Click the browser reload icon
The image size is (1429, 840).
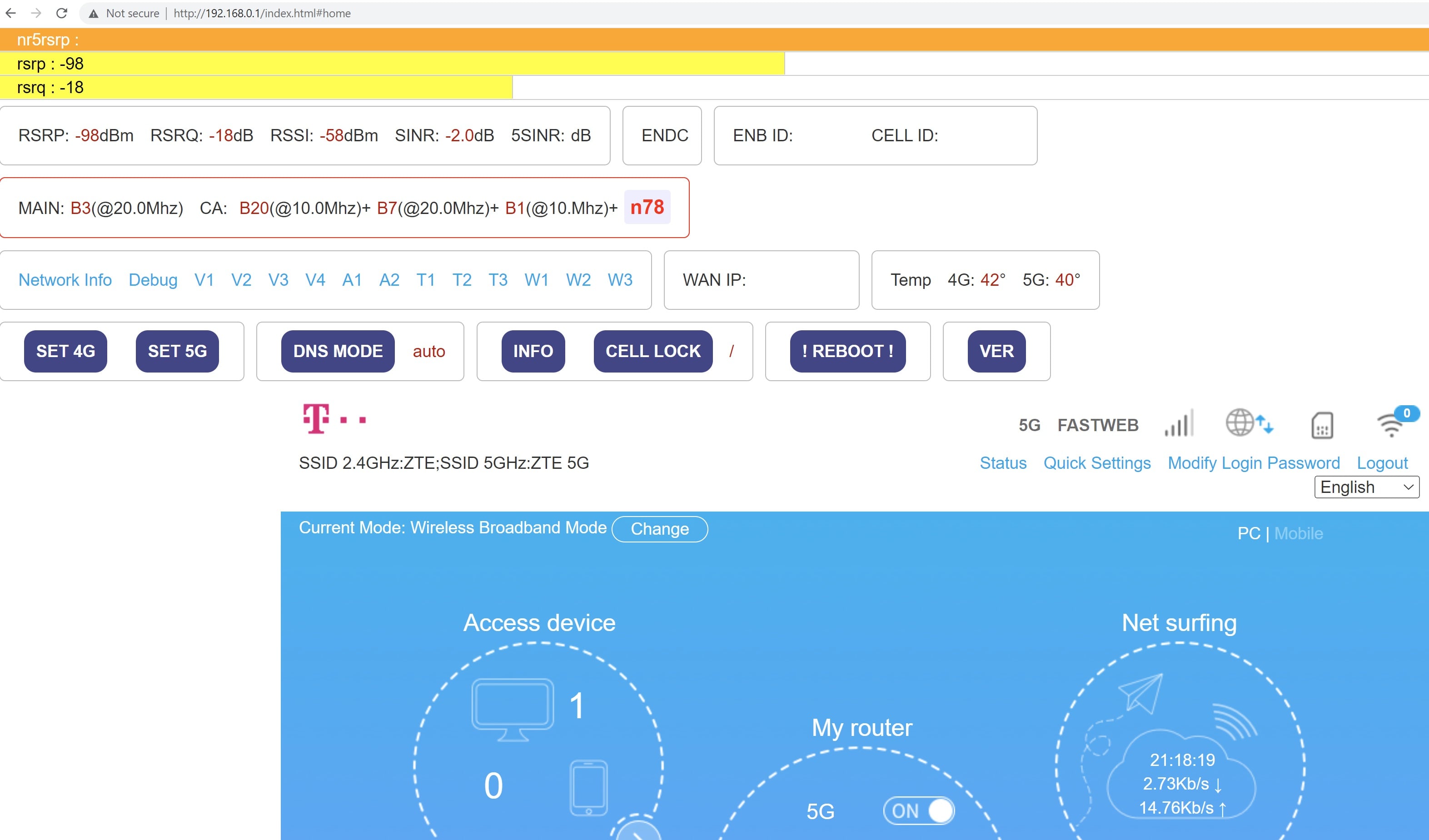tap(62, 13)
